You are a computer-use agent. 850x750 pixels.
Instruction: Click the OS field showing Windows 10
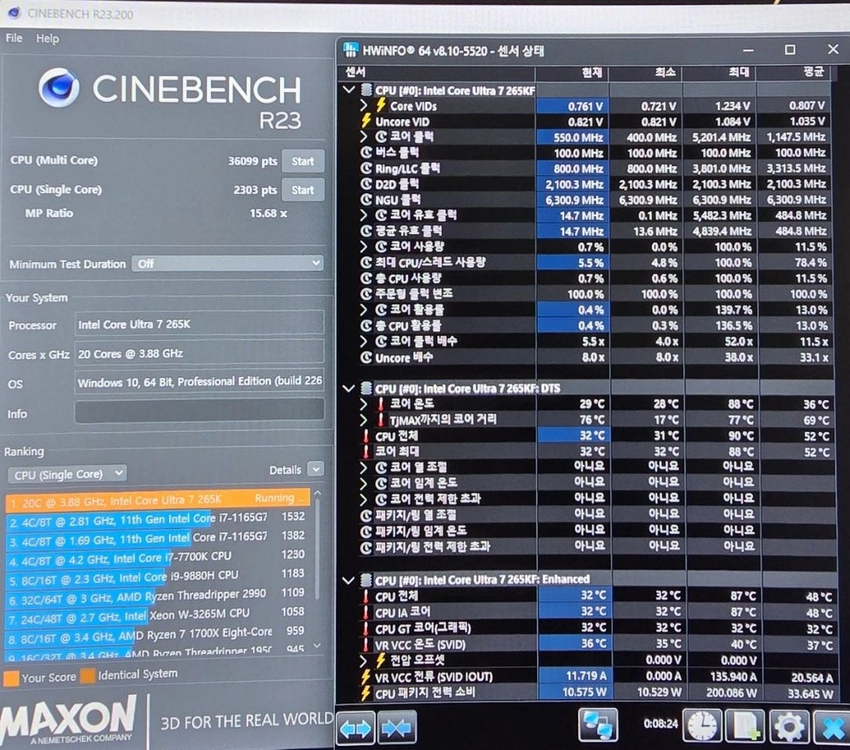click(x=199, y=382)
